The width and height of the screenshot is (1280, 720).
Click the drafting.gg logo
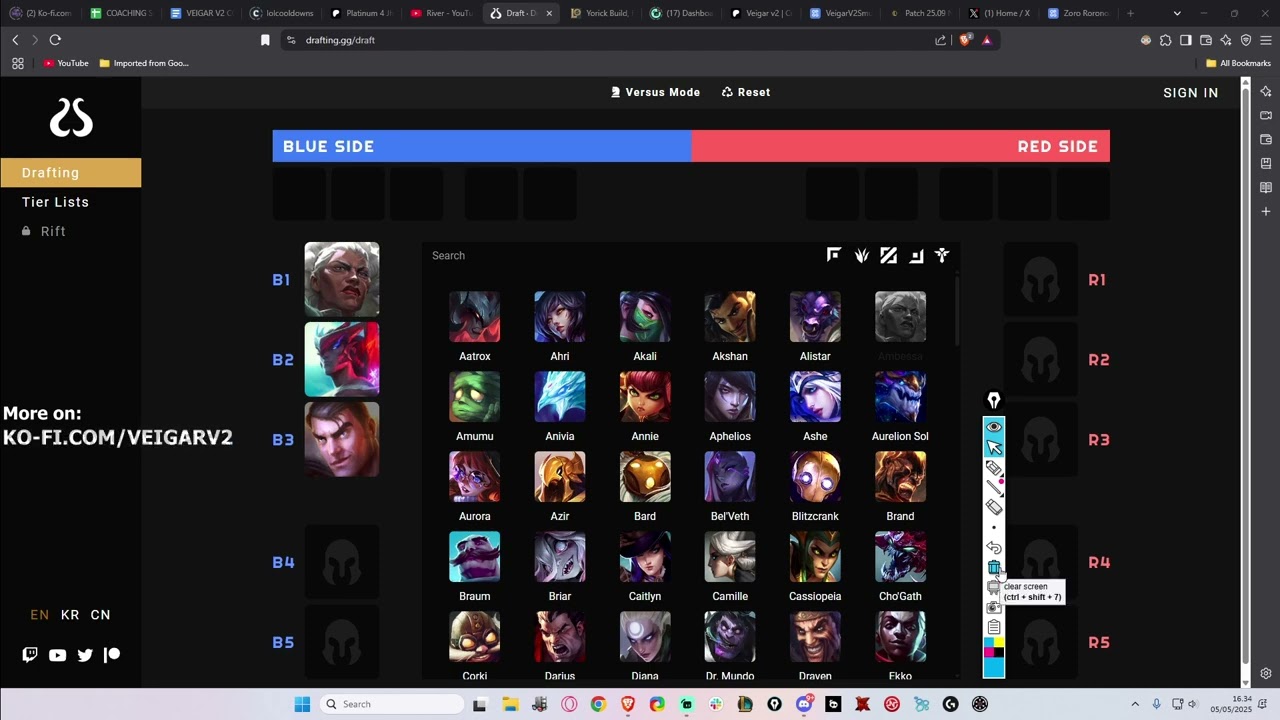pyautogui.click(x=71, y=119)
